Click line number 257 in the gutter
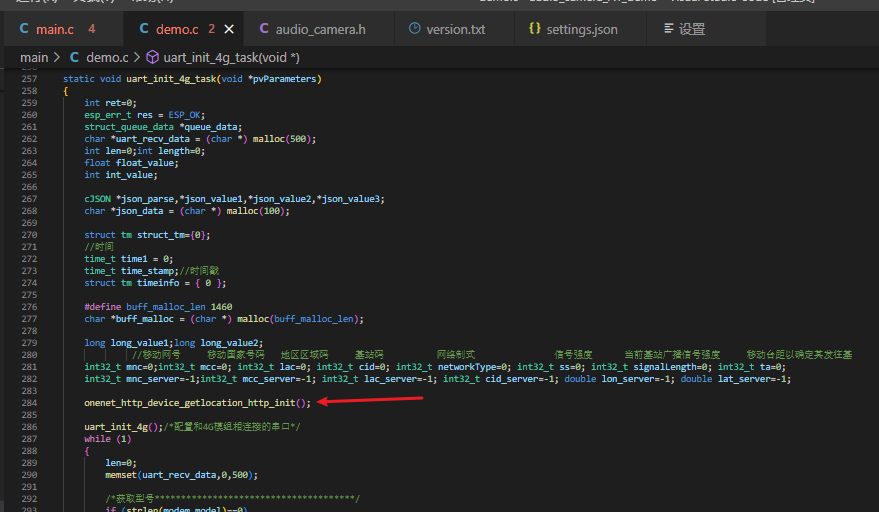Viewport: 879px width, 512px height. point(29,79)
